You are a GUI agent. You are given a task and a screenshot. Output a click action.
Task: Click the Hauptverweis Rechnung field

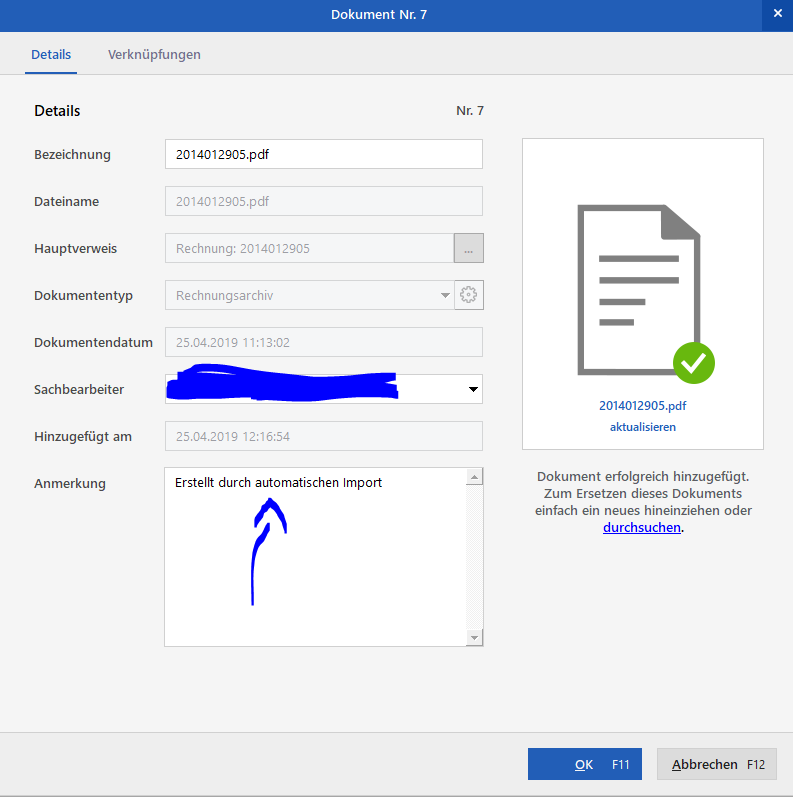(310, 248)
